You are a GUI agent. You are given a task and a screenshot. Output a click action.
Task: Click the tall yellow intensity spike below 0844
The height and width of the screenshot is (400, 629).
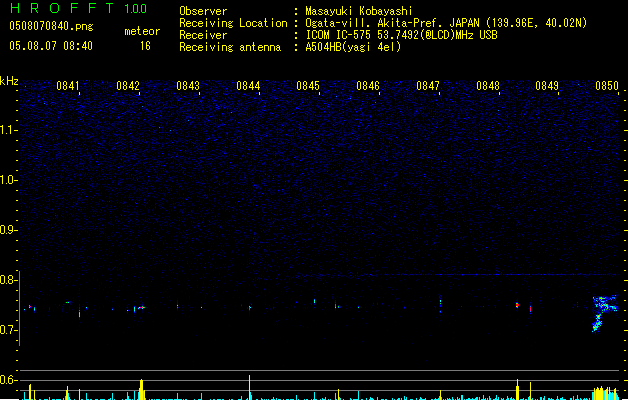click(x=250, y=387)
